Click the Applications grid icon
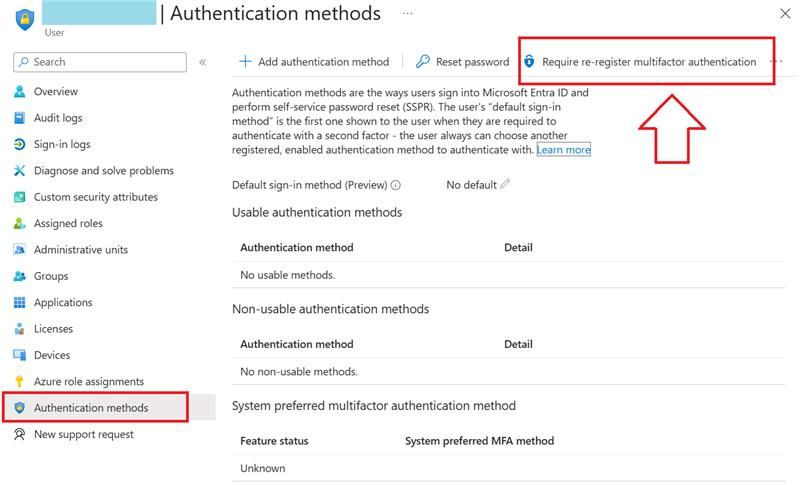 (x=19, y=302)
